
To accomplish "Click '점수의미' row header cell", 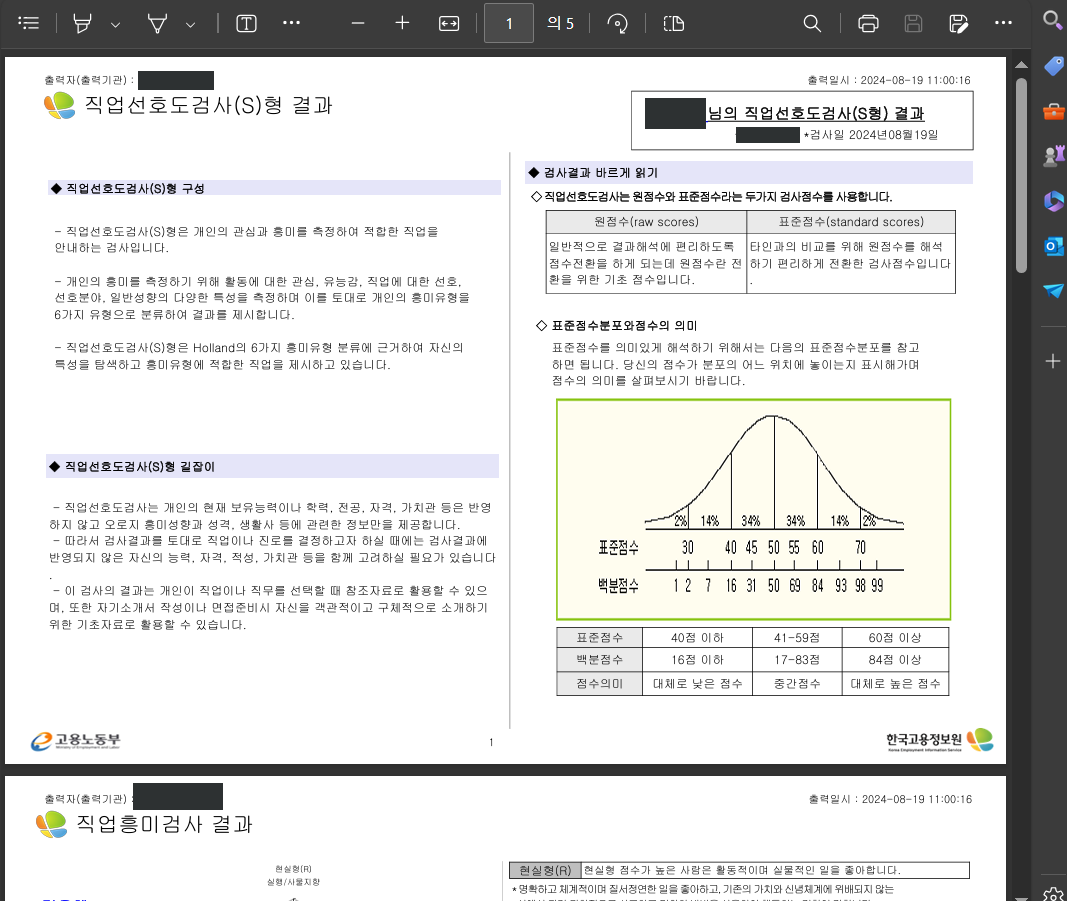I will tap(600, 683).
